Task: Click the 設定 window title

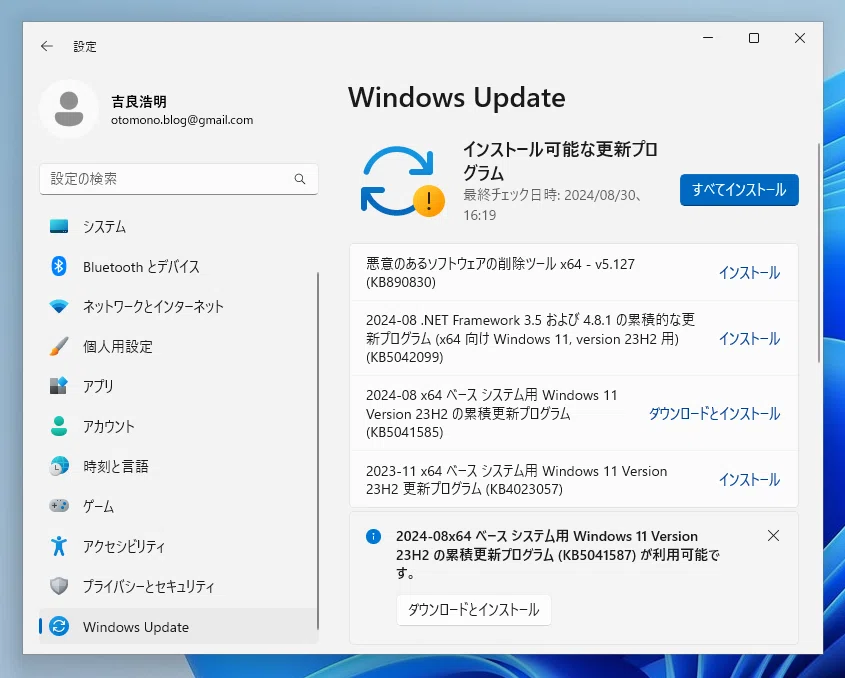Action: point(85,47)
